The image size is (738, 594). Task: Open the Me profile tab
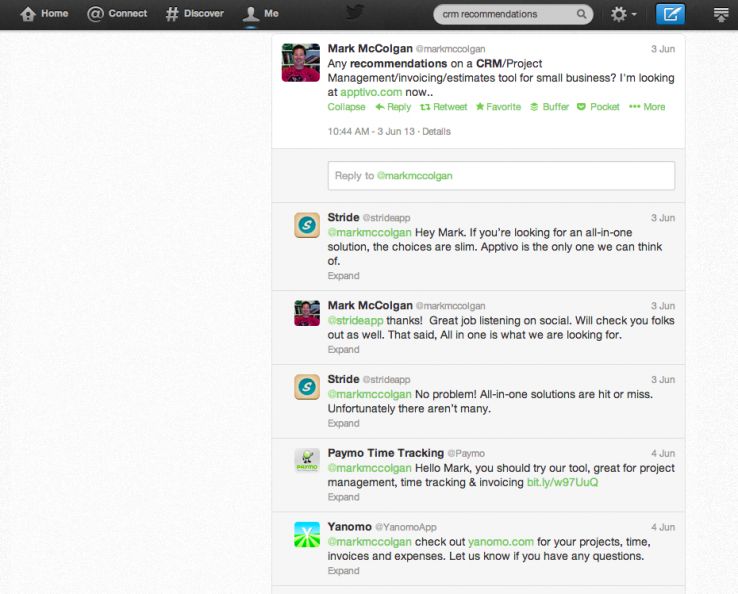click(261, 14)
